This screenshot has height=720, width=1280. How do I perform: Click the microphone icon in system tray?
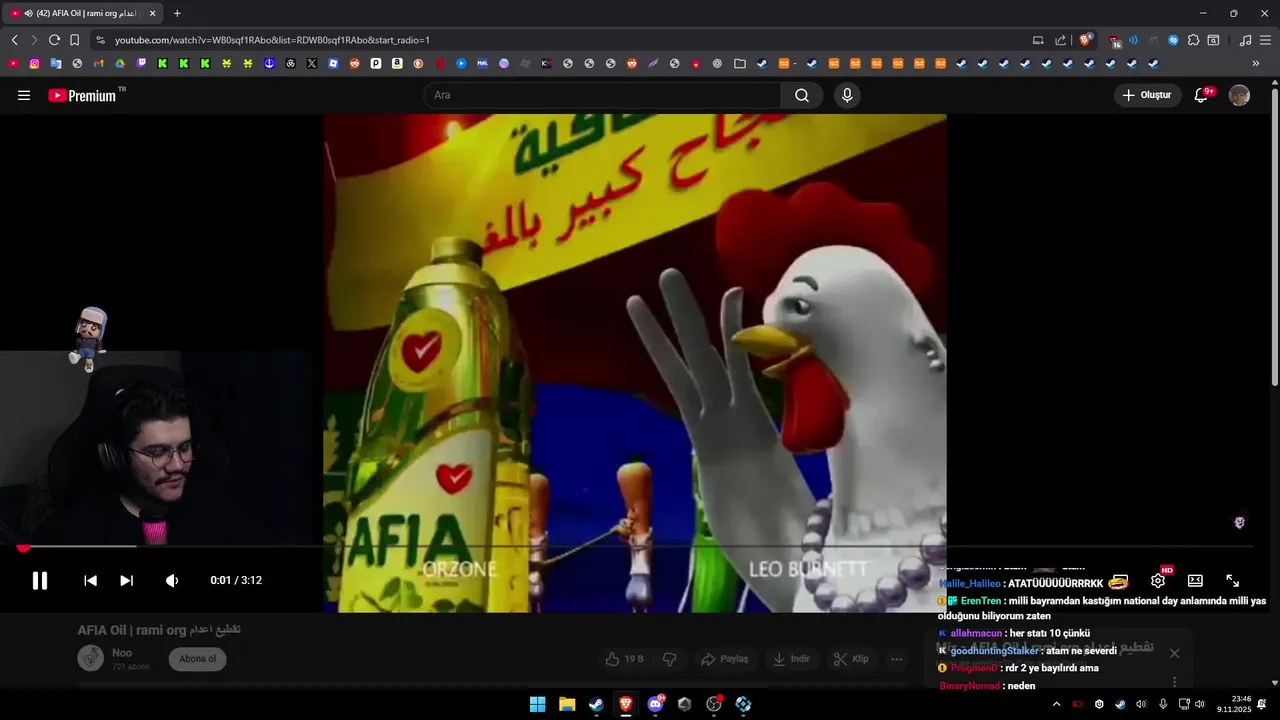[x=1163, y=704]
